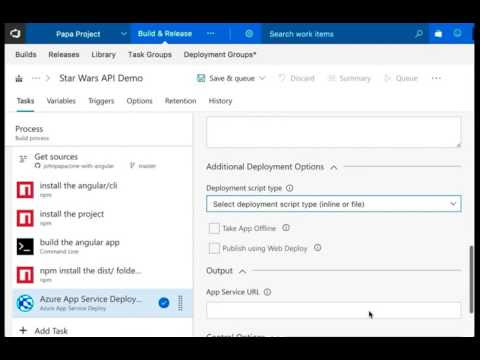Click the App Service URL input field
This screenshot has width=480, height=360.
coord(334,311)
